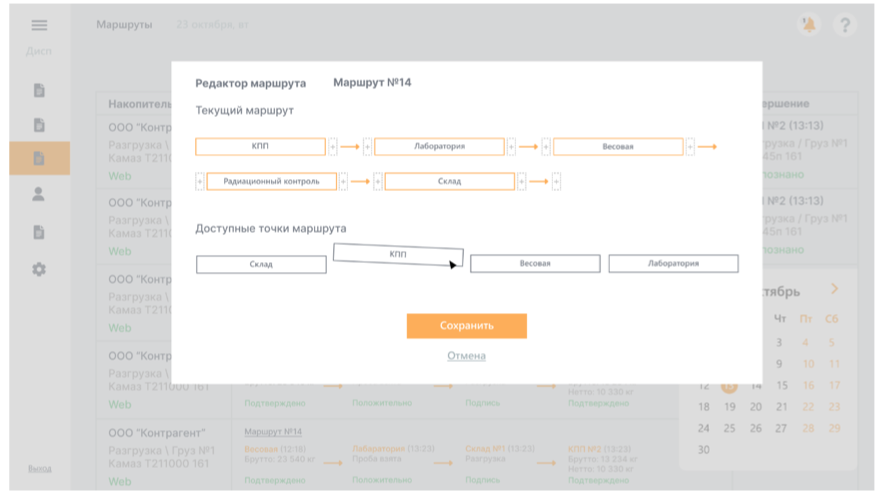Pick Лаборатория from available route points
The height and width of the screenshot is (501, 883).
coord(674,263)
